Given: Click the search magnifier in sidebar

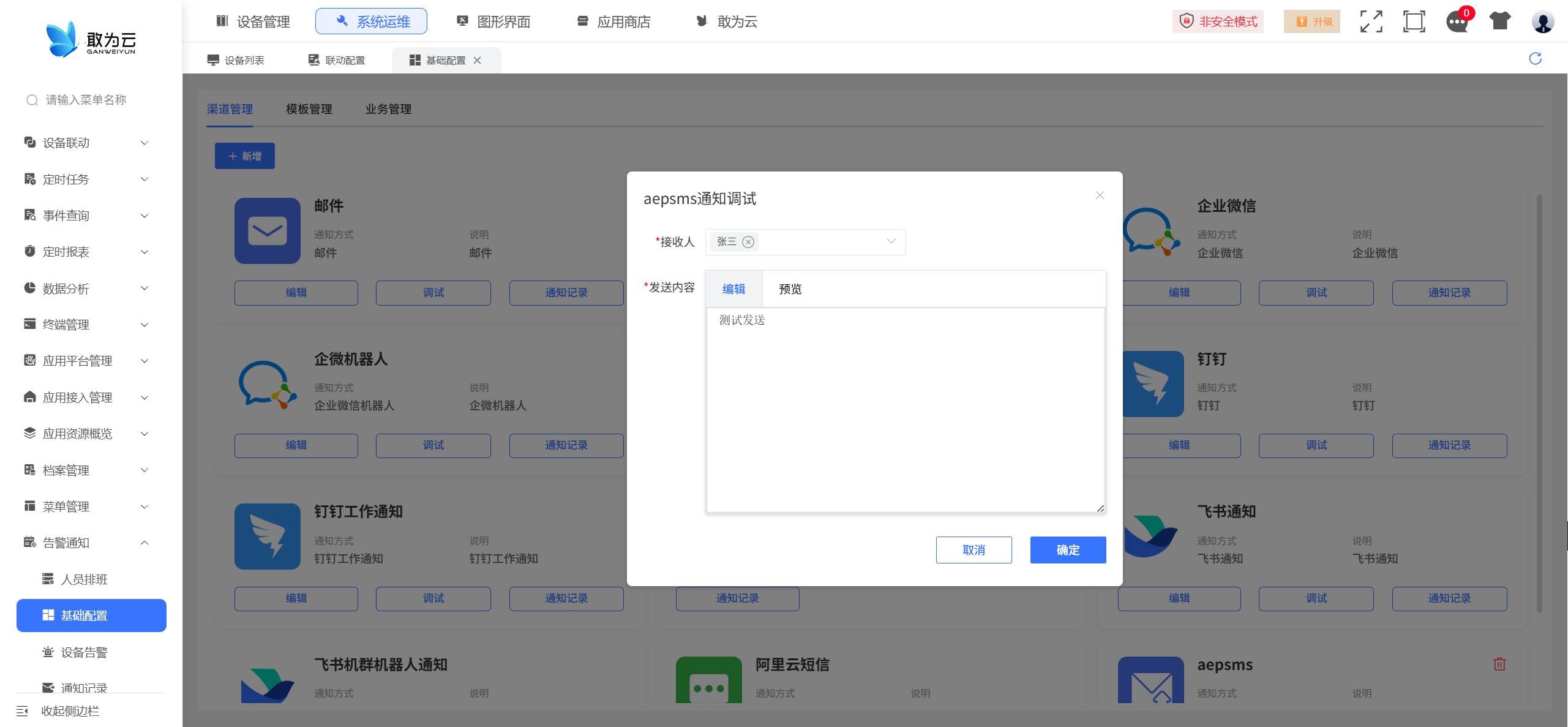Looking at the screenshot, I should (32, 100).
